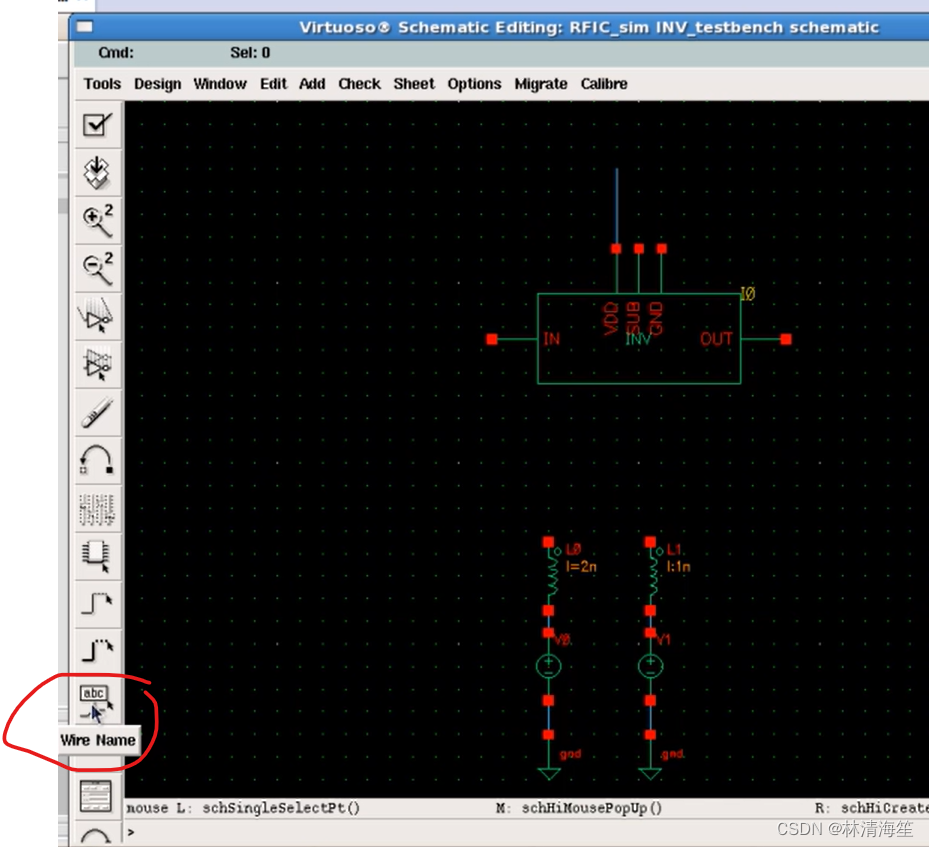Click the Save icon with down arrow

(98, 172)
